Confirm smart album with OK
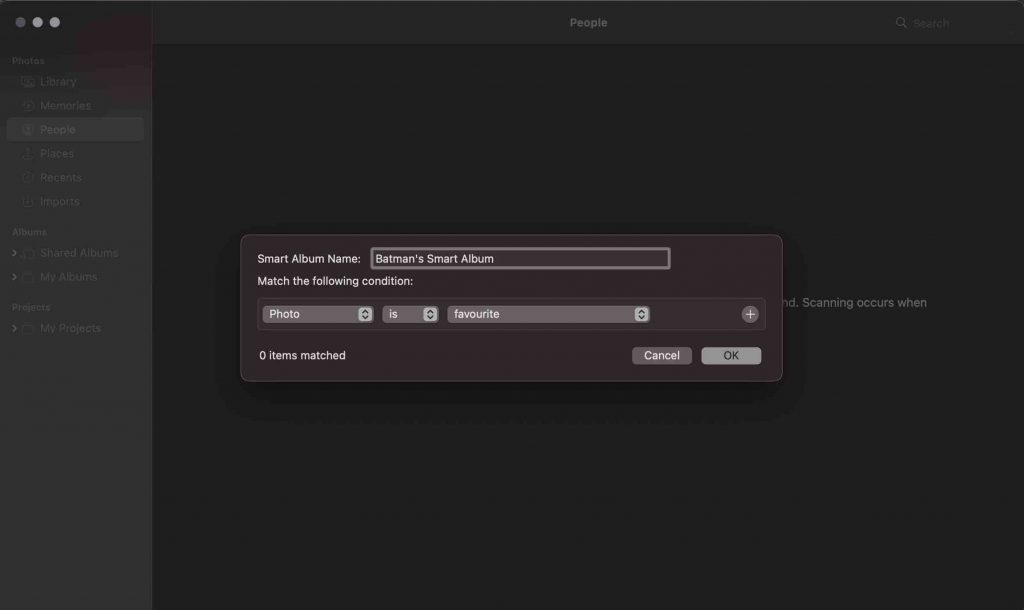This screenshot has height=610, width=1024. coord(731,356)
